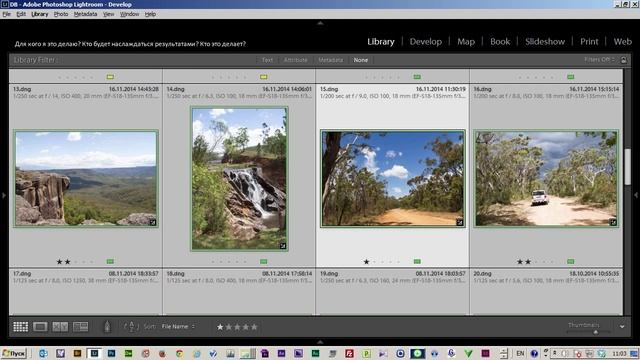The width and height of the screenshot is (640, 360).
Task: Click green color label of 13.dng
Action: click(x=110, y=261)
